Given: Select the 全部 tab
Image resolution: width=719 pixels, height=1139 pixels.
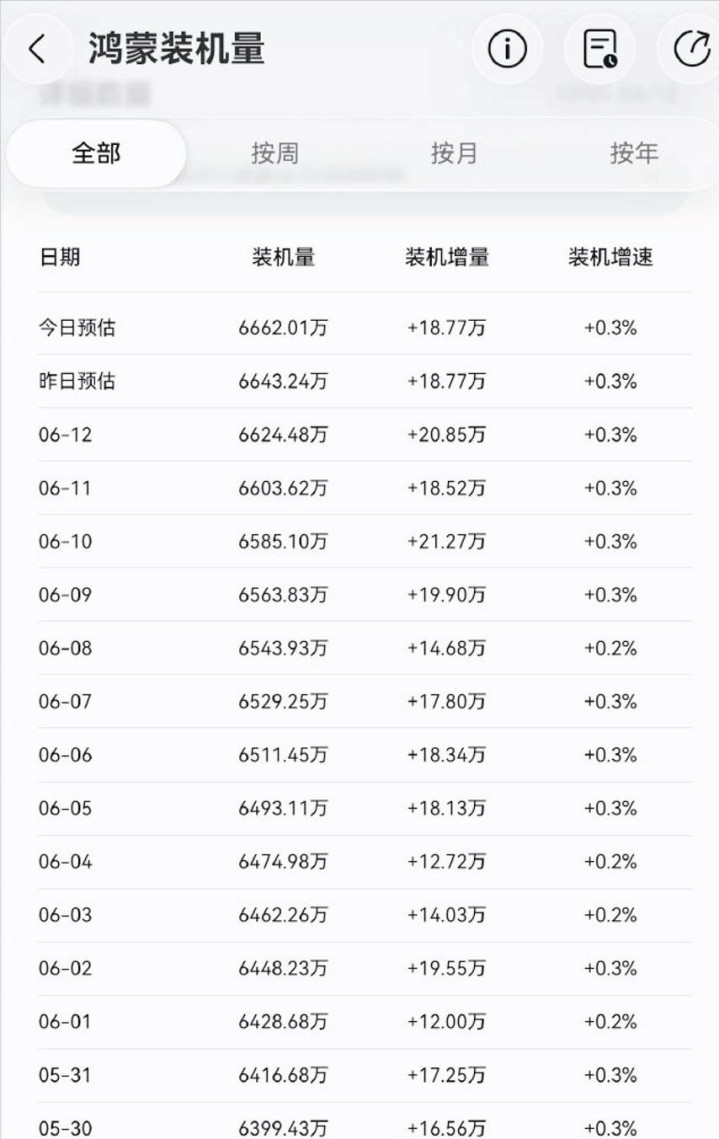Looking at the screenshot, I should point(97,153).
